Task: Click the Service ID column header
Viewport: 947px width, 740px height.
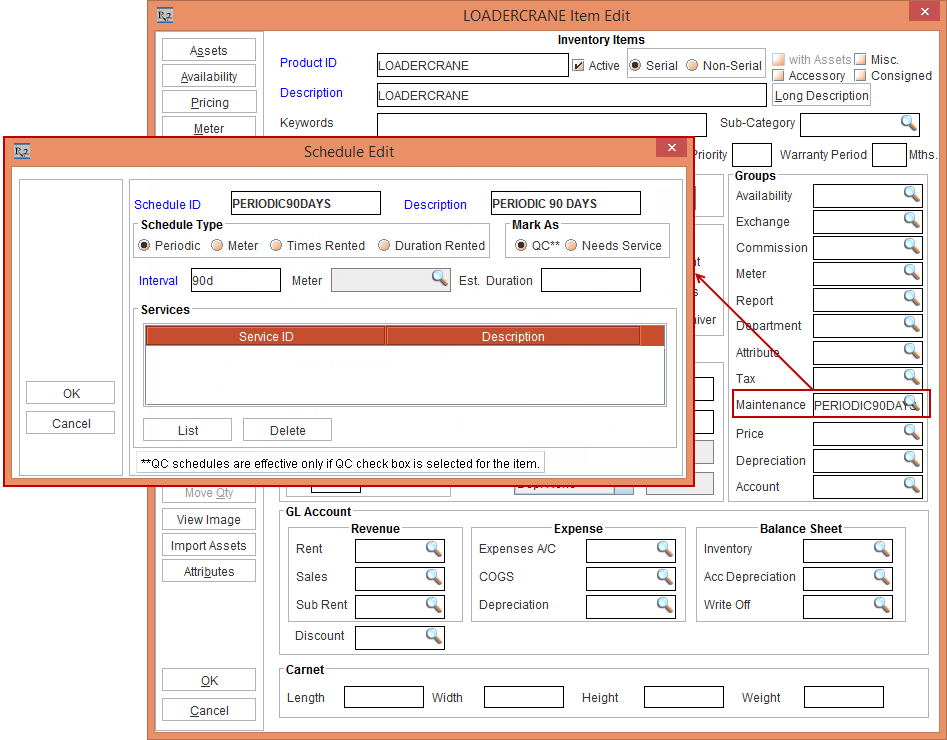Action: tap(266, 337)
